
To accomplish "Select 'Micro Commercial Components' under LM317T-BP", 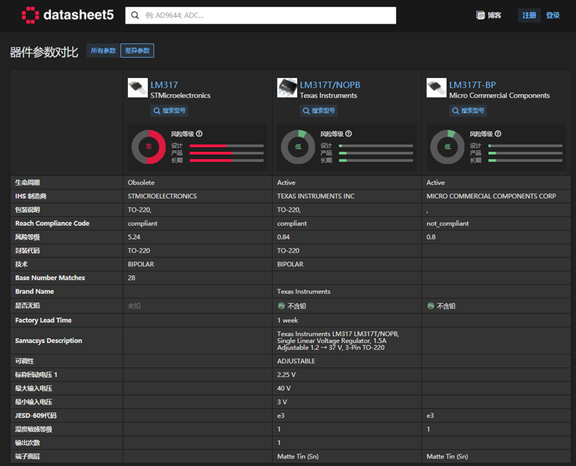I will (499, 95).
